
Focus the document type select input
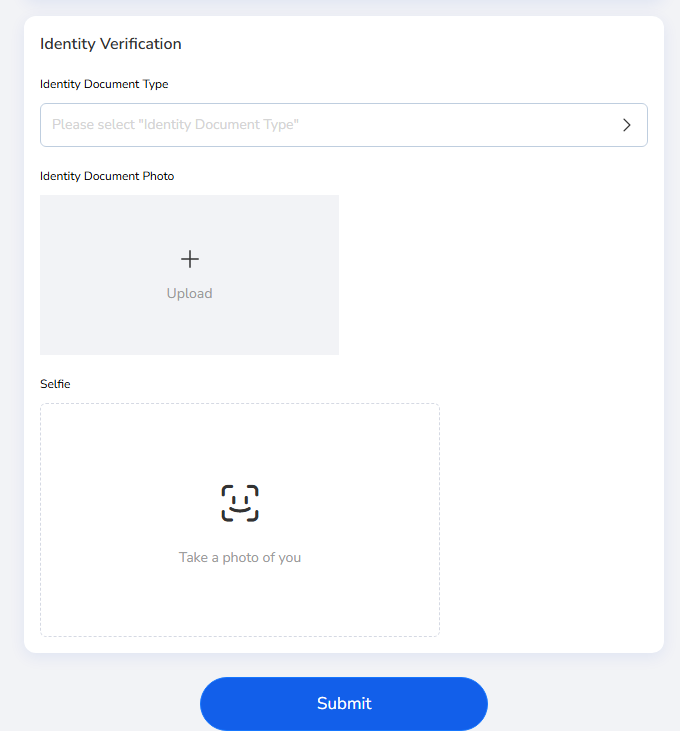pyautogui.click(x=343, y=125)
